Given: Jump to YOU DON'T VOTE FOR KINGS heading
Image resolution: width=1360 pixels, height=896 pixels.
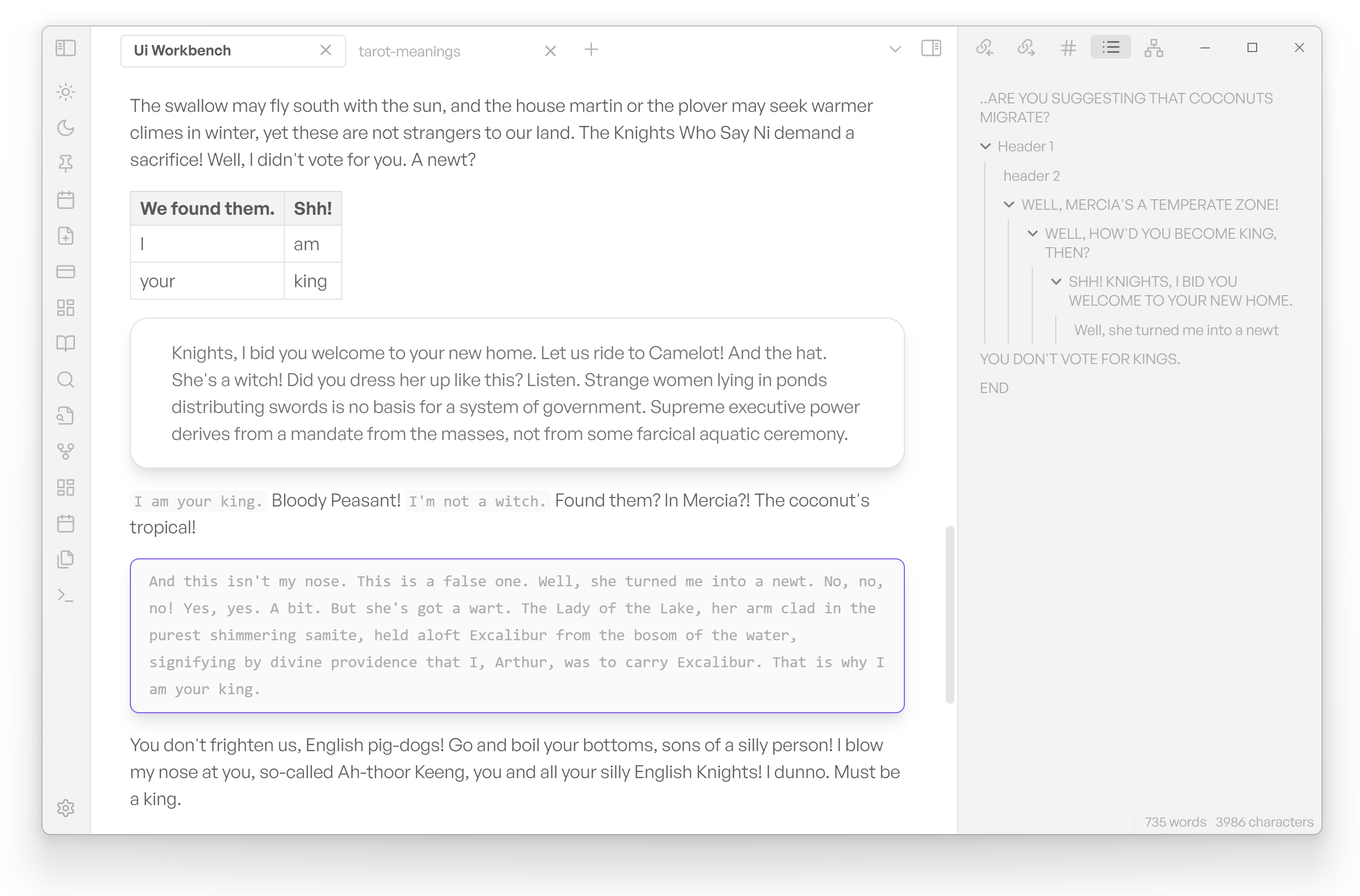Looking at the screenshot, I should tap(1079, 359).
